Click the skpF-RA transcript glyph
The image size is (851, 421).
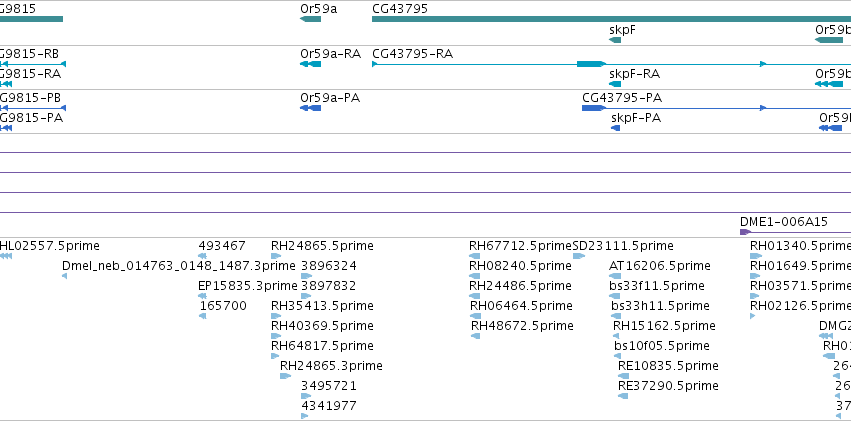tap(615, 84)
